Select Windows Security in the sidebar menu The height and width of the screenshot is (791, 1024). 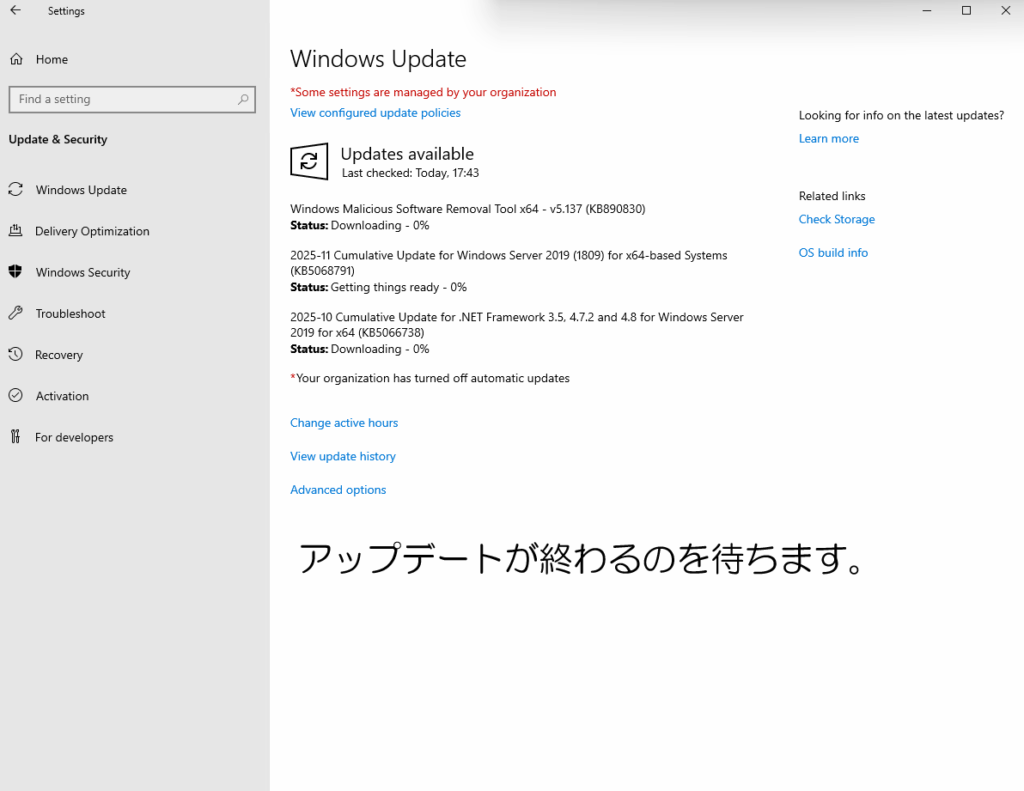click(83, 273)
